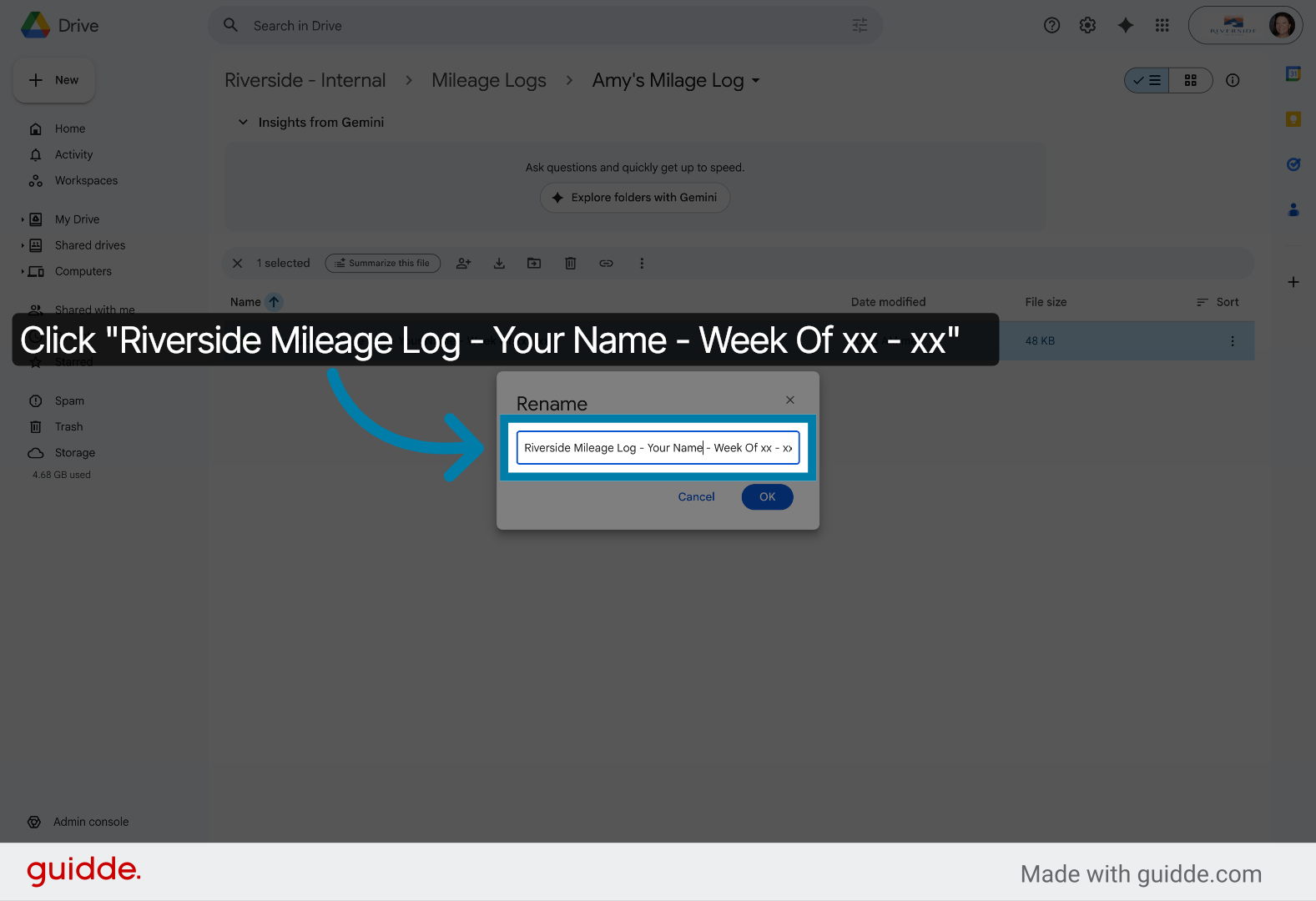Image resolution: width=1316 pixels, height=901 pixels.
Task: Expand the My Drive tree arrow
Action: [23, 219]
